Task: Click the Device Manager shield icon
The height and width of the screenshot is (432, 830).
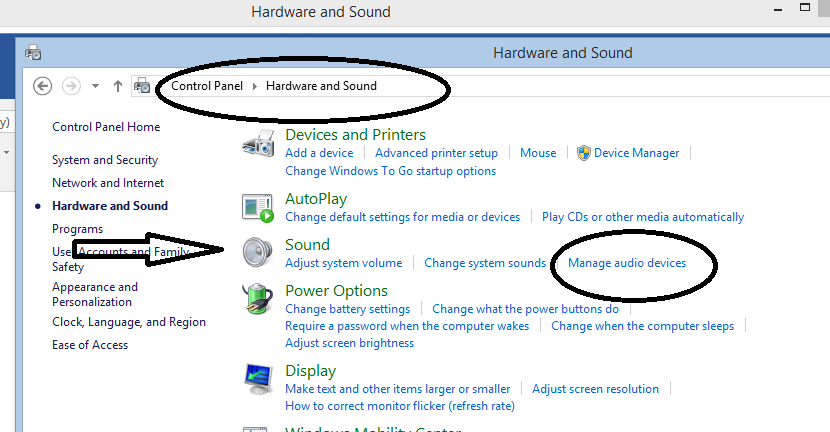Action: coord(584,153)
